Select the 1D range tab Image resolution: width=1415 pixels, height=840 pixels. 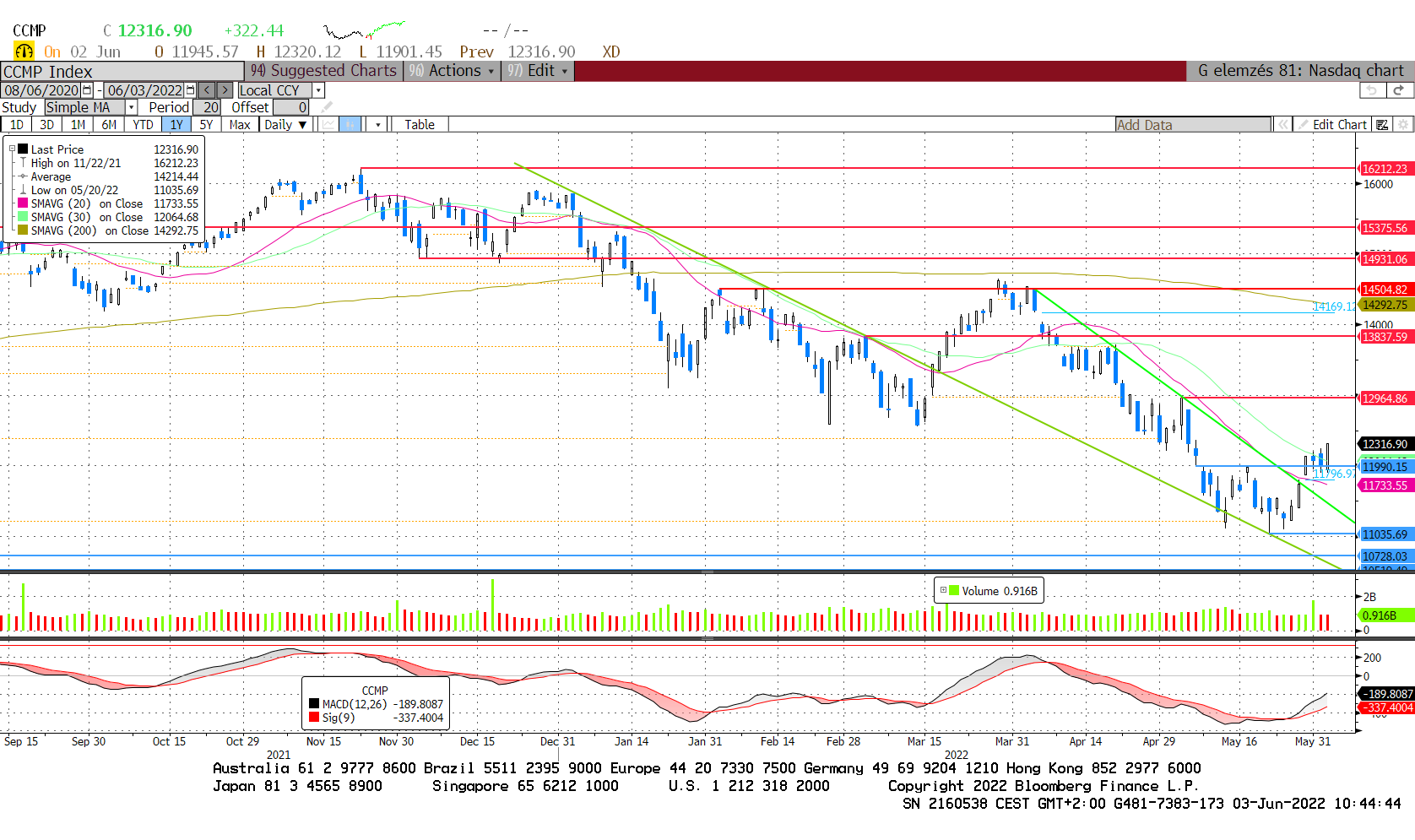16,125
